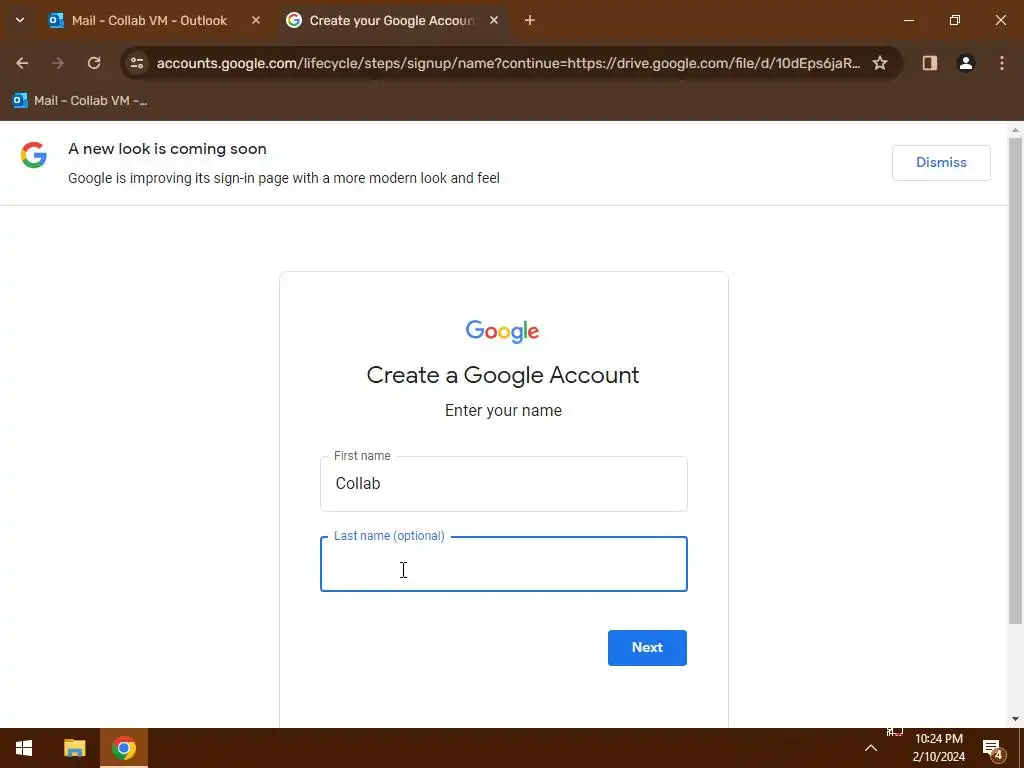Toggle the browser side panel
The width and height of the screenshot is (1024, 768).
929,63
